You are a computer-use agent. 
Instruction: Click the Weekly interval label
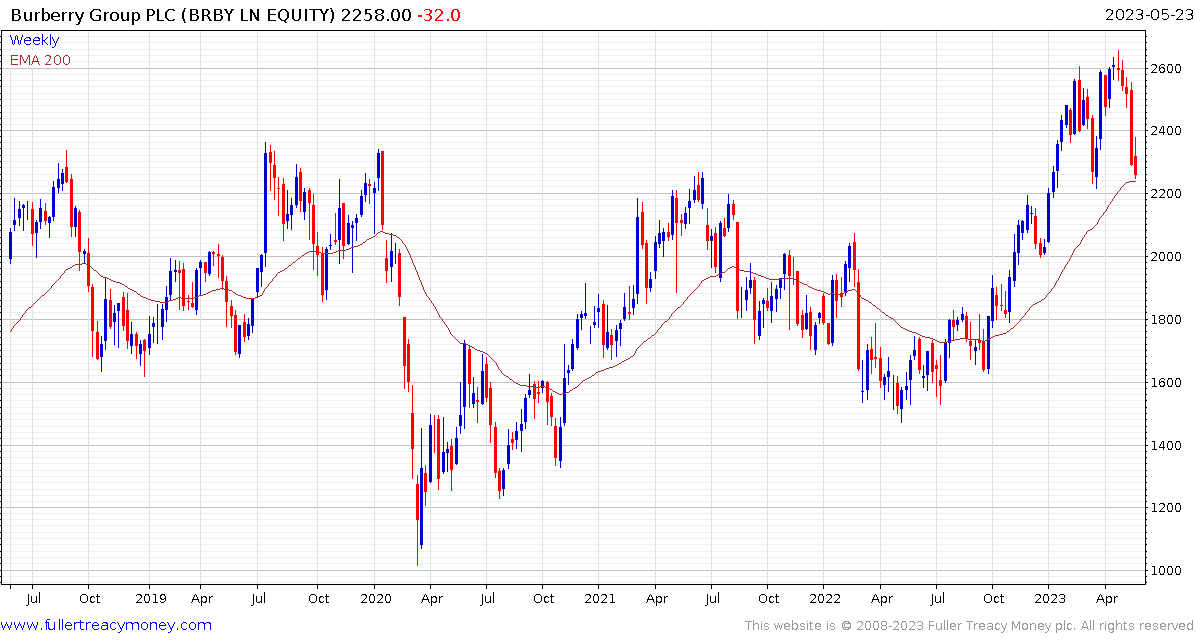34,40
